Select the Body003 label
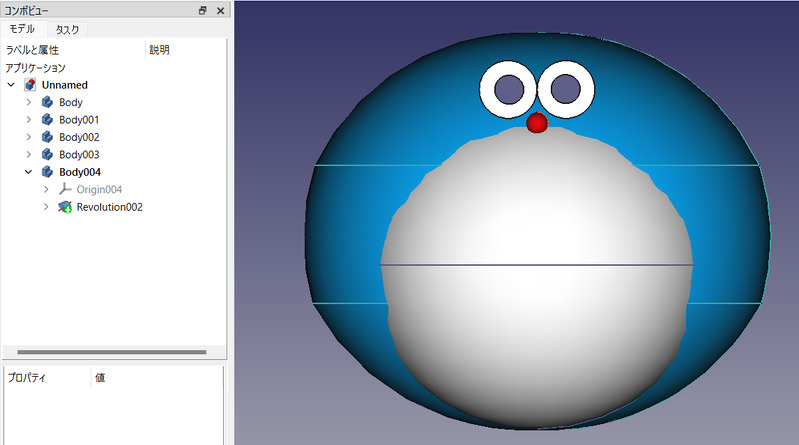The width and height of the screenshot is (799, 445). tap(79, 154)
